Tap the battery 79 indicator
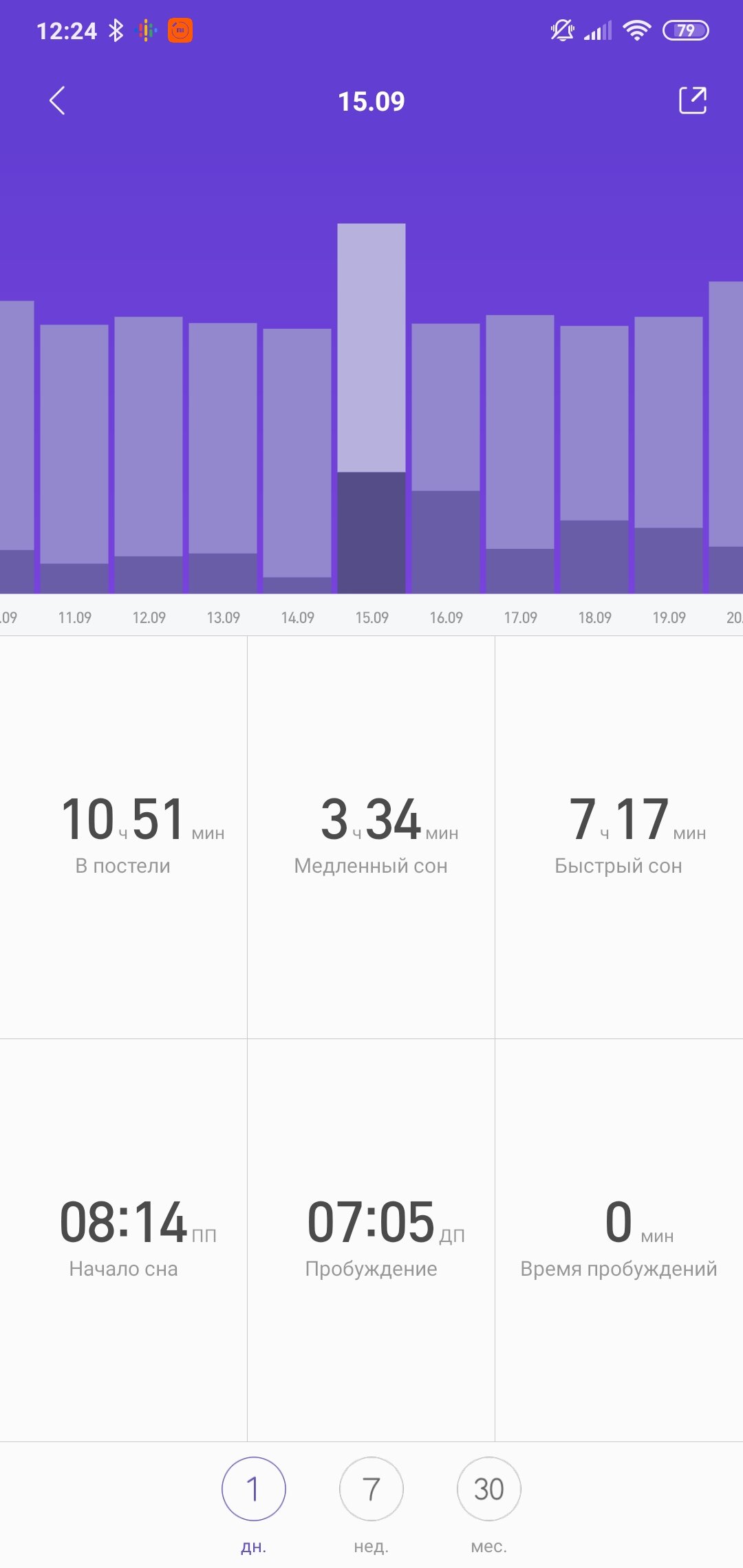Screen dimensions: 743x1568 tap(685, 30)
